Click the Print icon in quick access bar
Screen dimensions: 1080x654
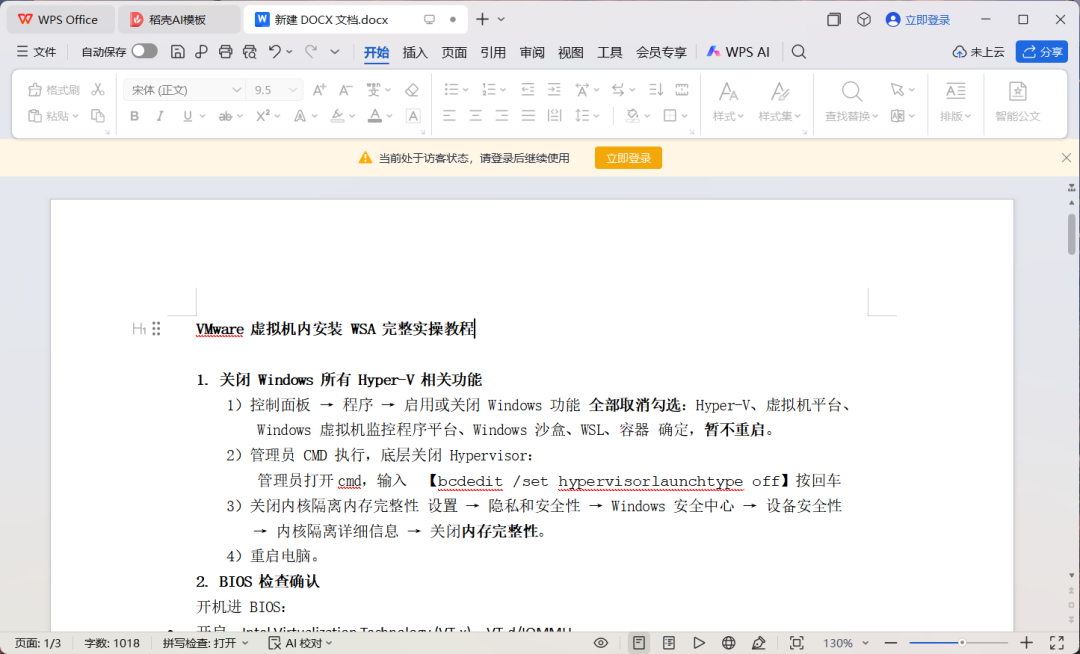[x=225, y=52]
